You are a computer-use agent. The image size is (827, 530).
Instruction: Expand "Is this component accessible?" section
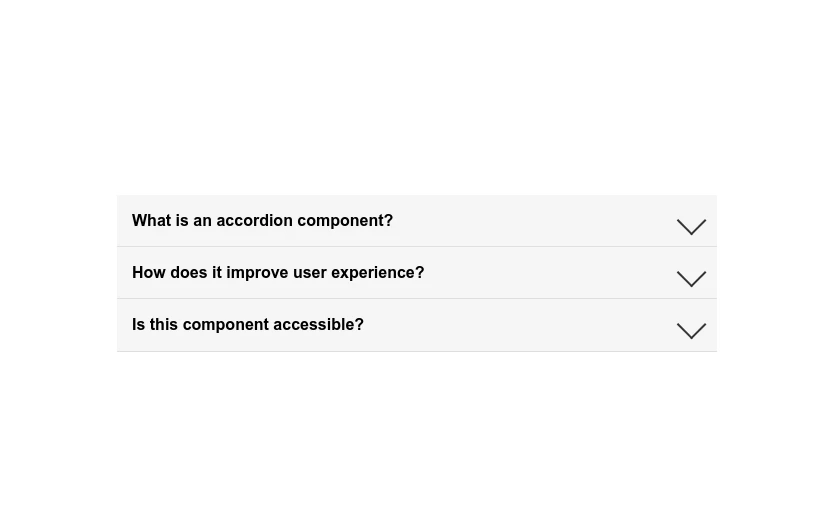pyautogui.click(x=416, y=325)
